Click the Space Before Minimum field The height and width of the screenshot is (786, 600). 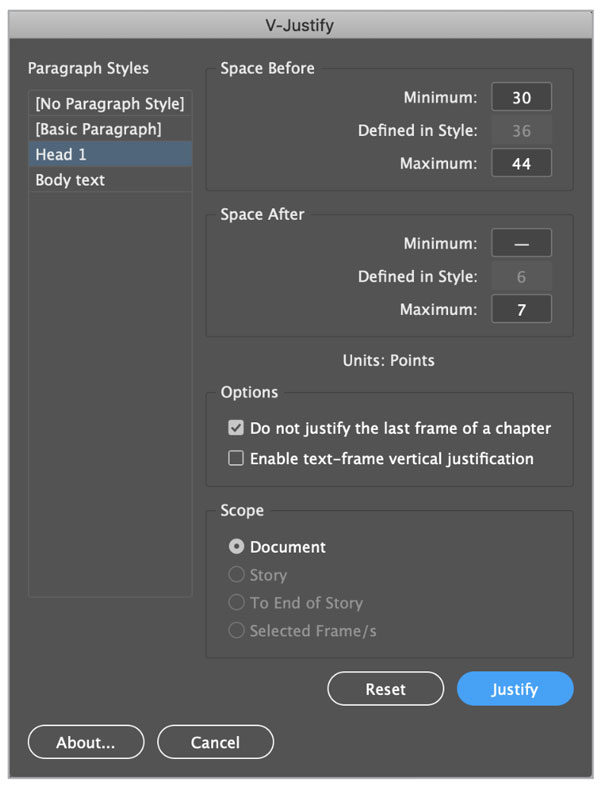521,97
